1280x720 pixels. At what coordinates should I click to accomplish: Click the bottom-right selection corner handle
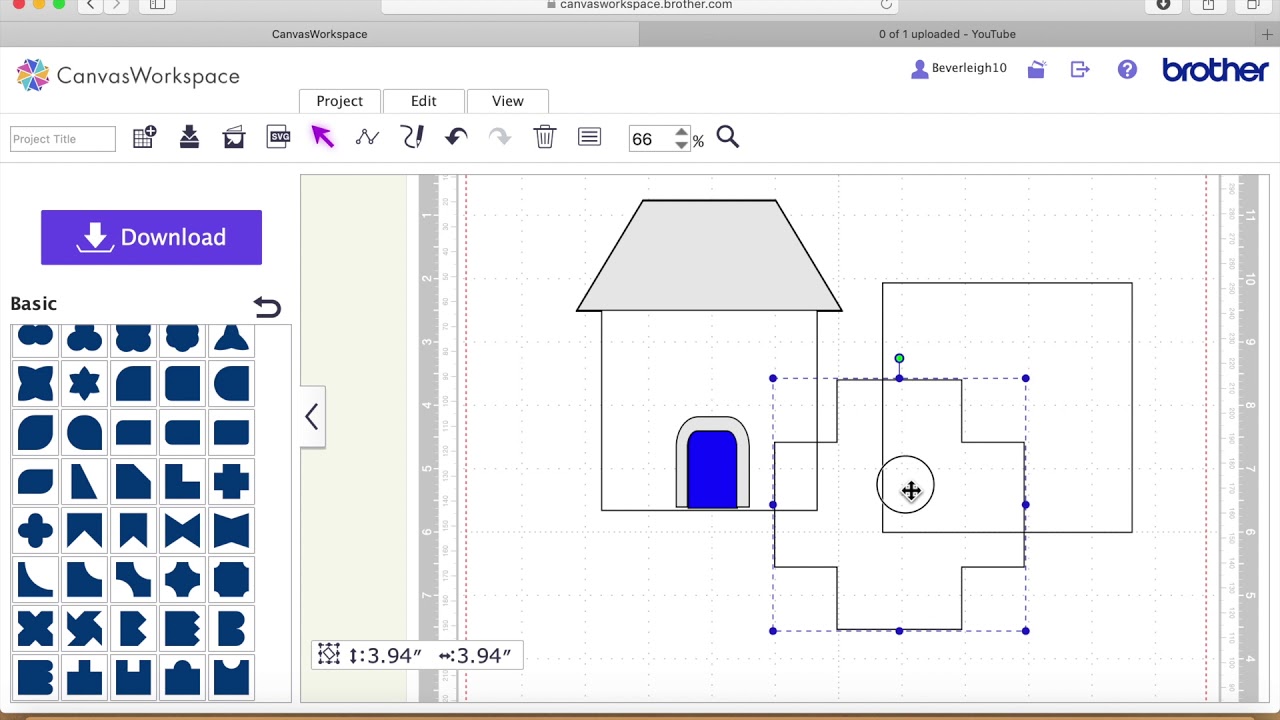(x=1025, y=631)
